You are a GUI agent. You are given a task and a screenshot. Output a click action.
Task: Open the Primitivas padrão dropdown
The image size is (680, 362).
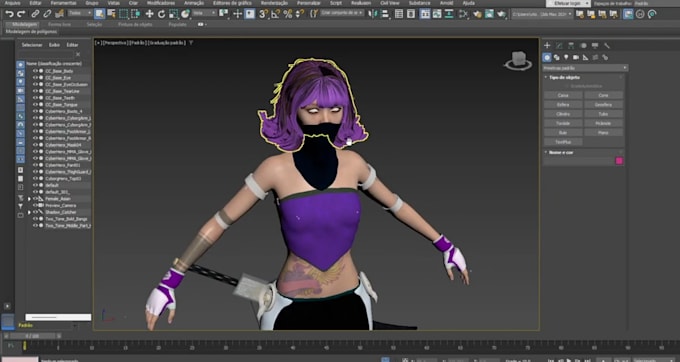pyautogui.click(x=585, y=68)
